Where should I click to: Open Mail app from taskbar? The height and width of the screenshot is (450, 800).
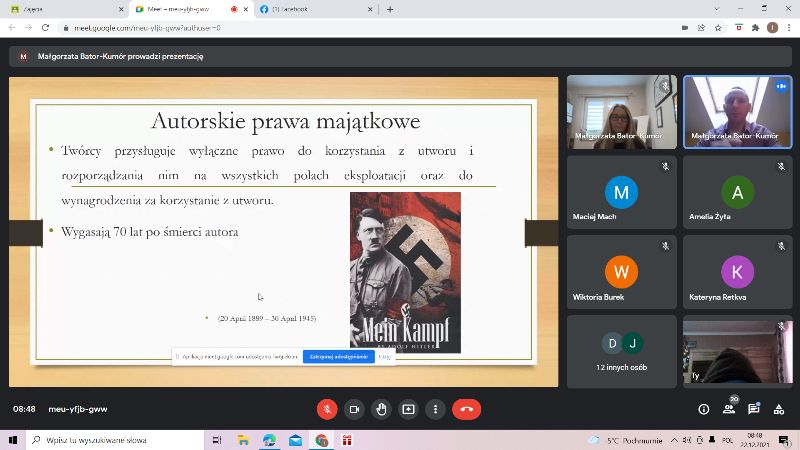295,440
